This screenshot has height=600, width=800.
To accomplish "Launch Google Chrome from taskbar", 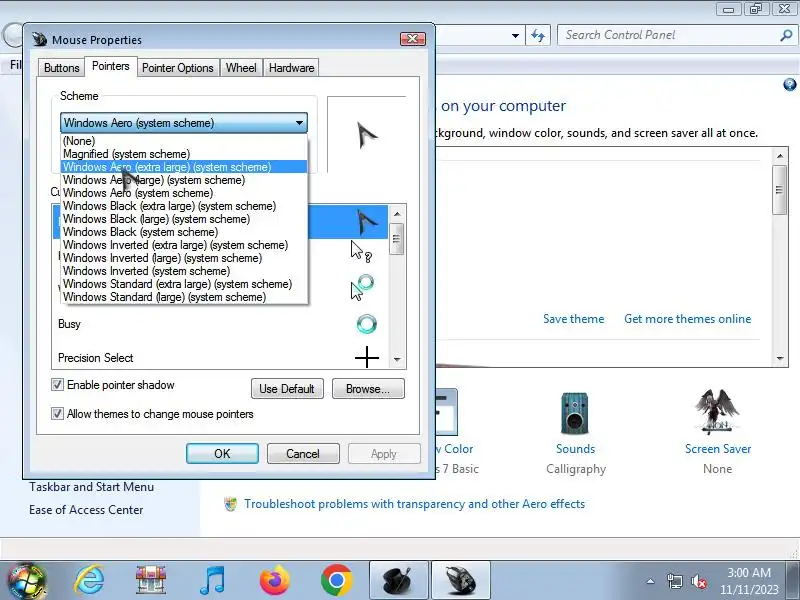I will (x=337, y=580).
